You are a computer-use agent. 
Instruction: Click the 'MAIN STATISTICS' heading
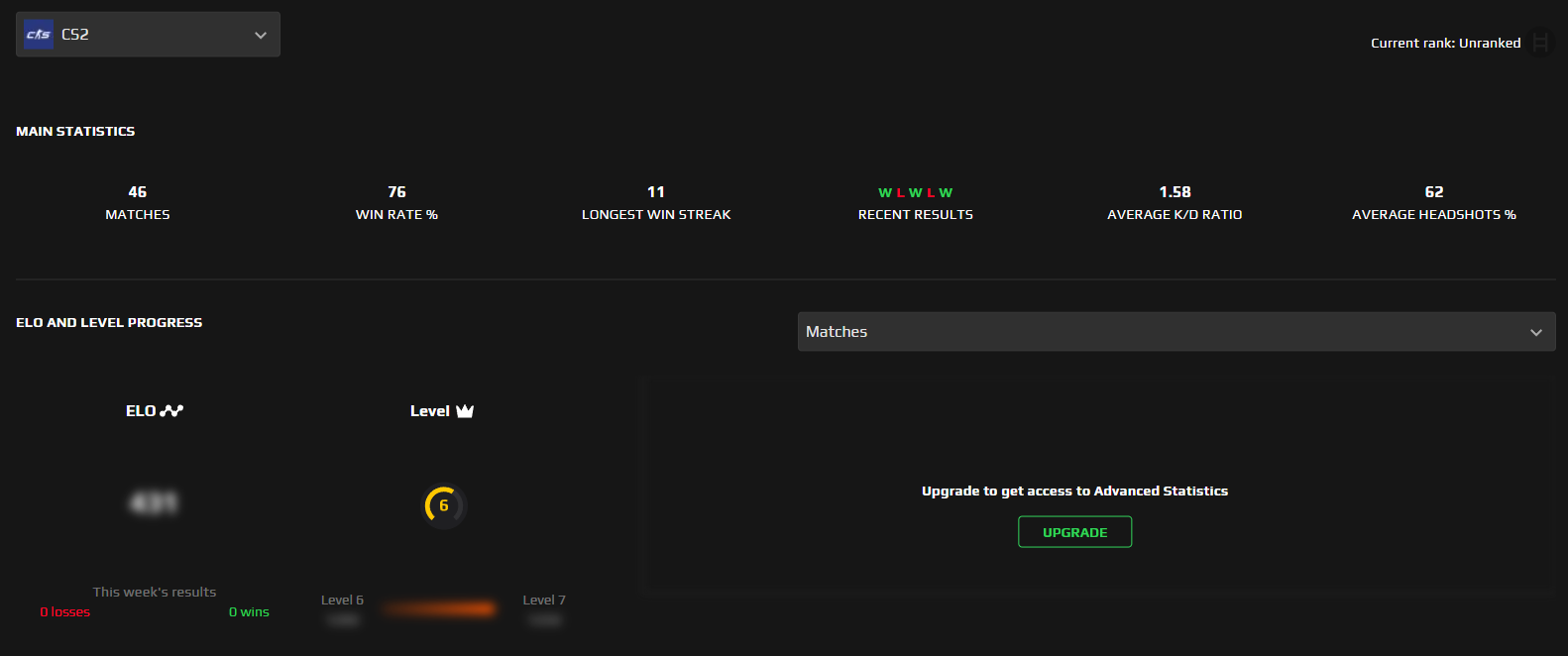point(75,131)
